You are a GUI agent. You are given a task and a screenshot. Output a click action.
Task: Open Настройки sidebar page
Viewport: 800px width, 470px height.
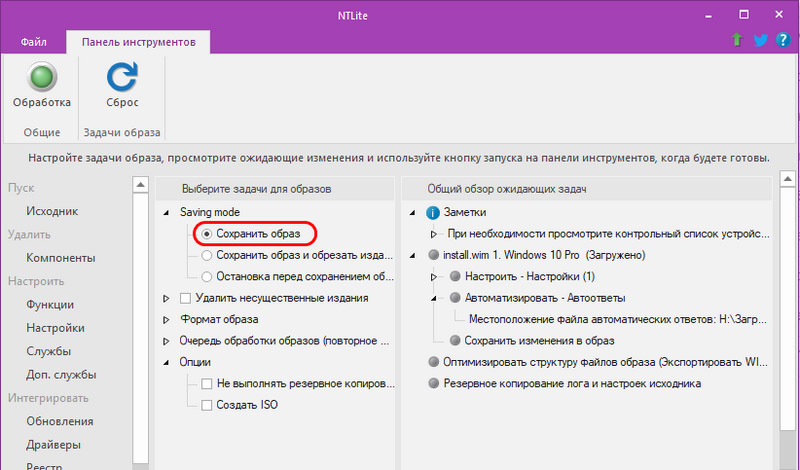click(x=55, y=328)
